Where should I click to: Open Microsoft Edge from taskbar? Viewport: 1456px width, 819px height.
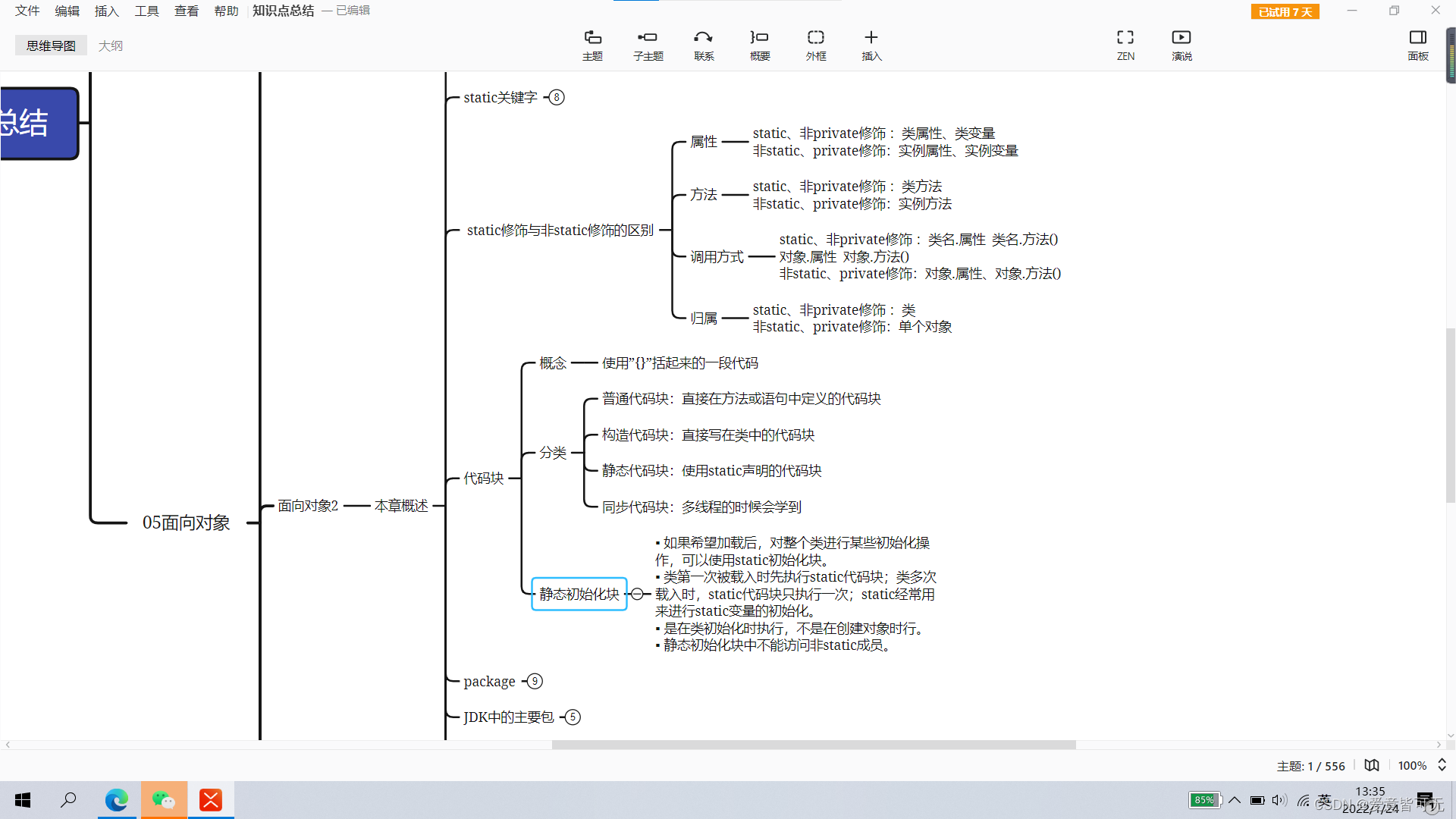coord(117,800)
